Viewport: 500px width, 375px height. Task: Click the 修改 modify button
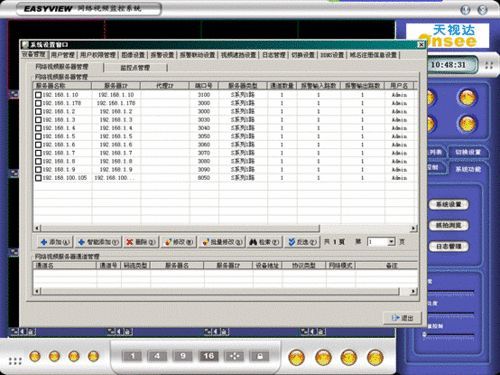[179, 242]
